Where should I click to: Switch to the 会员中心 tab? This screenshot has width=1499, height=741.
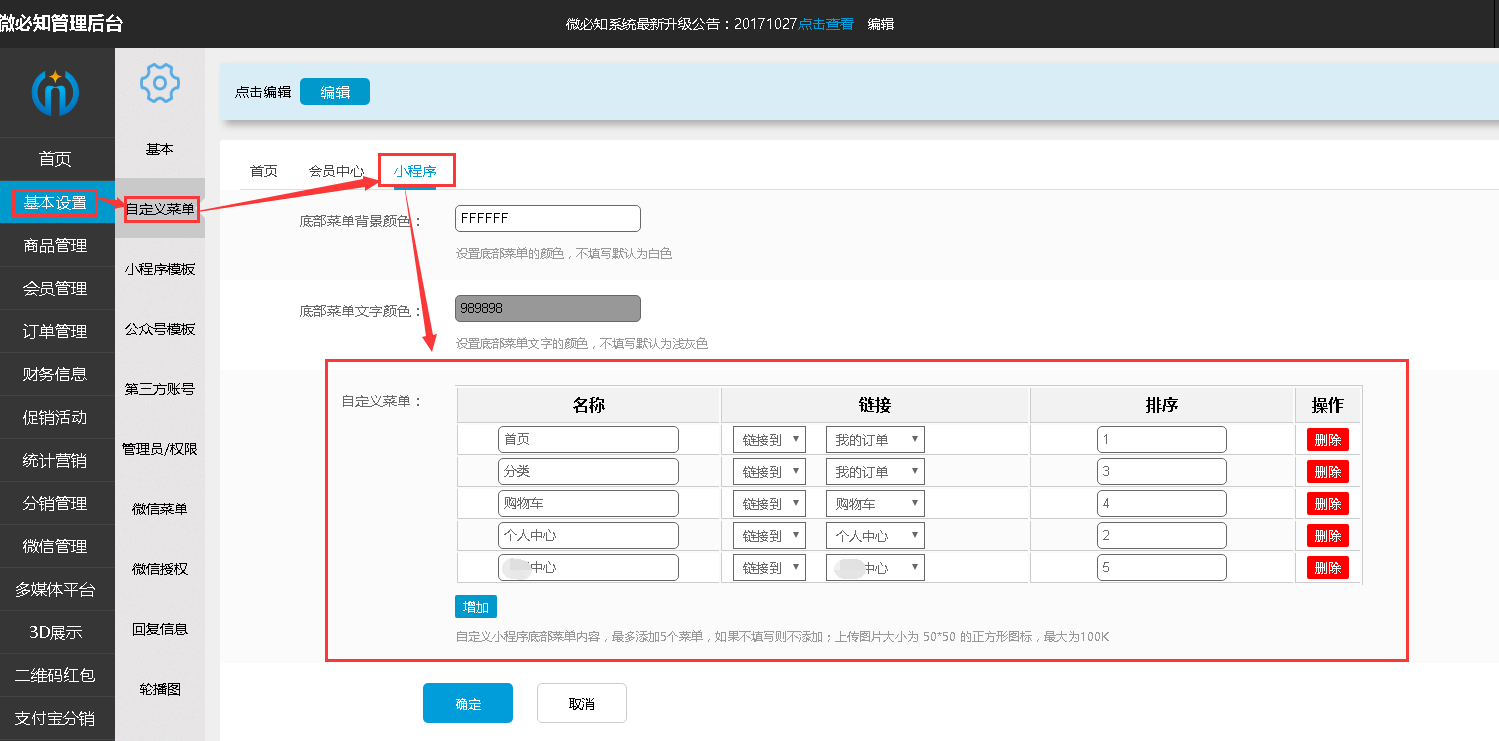(x=336, y=171)
